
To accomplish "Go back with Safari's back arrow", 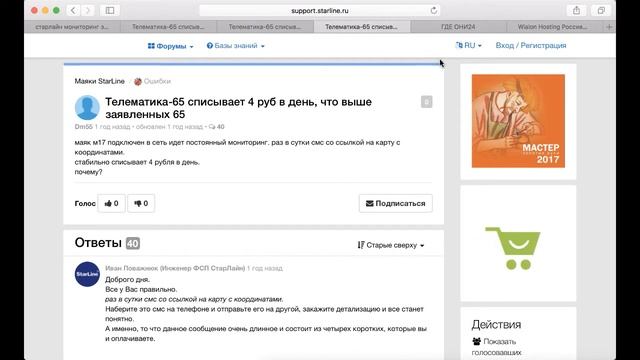I will pyautogui.click(x=73, y=11).
